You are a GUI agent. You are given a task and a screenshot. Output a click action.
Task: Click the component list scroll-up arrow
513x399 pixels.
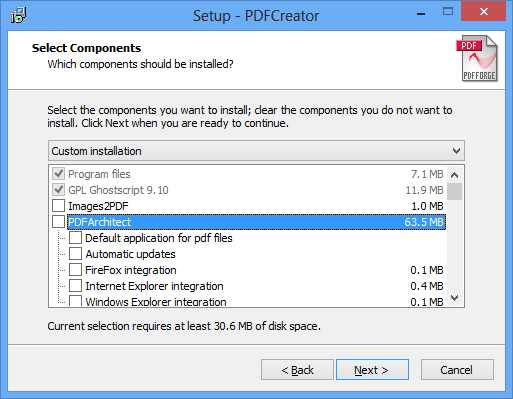tap(454, 175)
